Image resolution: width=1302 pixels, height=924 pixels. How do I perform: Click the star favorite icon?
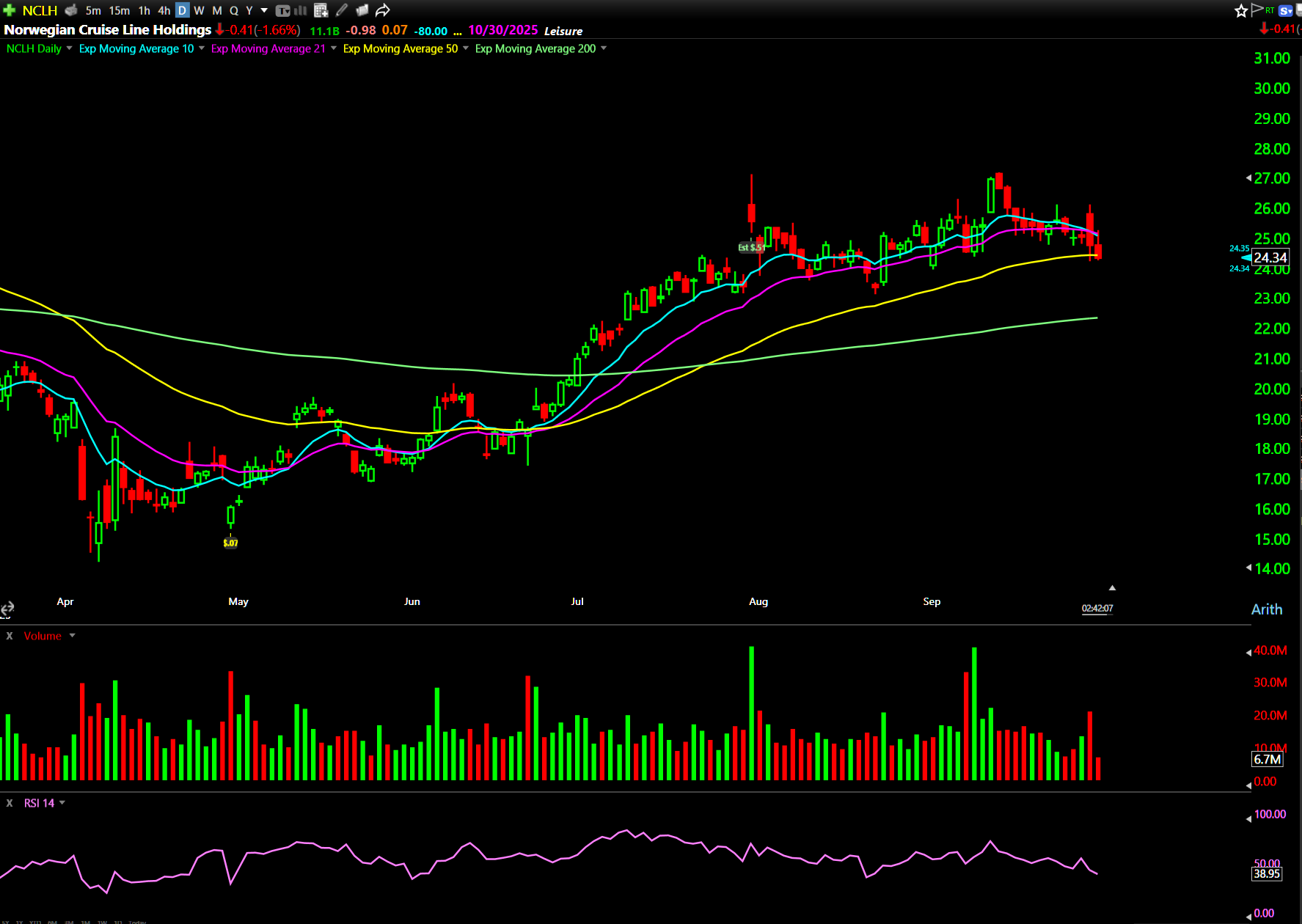coord(1240,10)
